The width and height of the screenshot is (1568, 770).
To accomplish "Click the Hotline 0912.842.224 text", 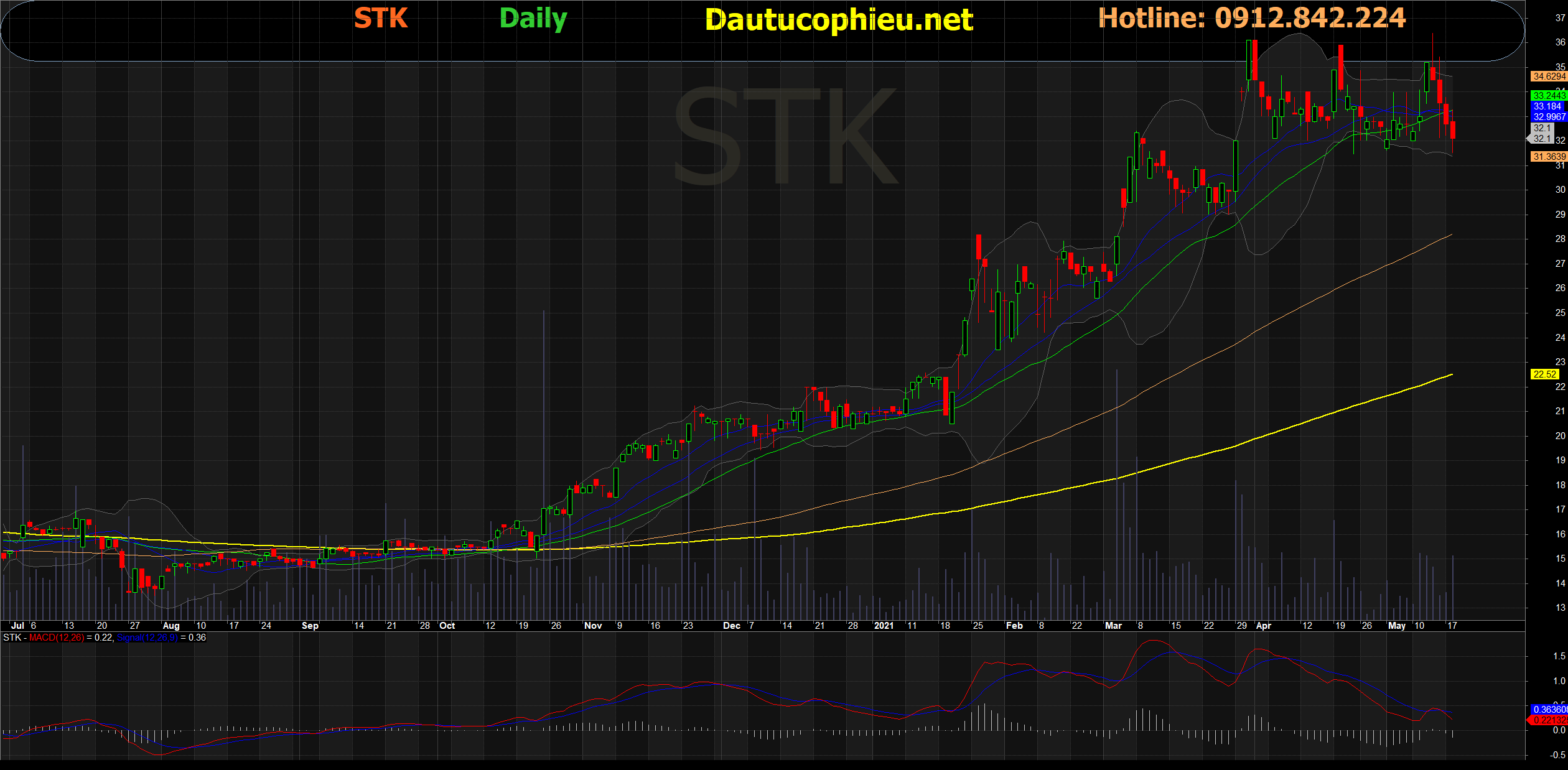I will [x=1252, y=18].
